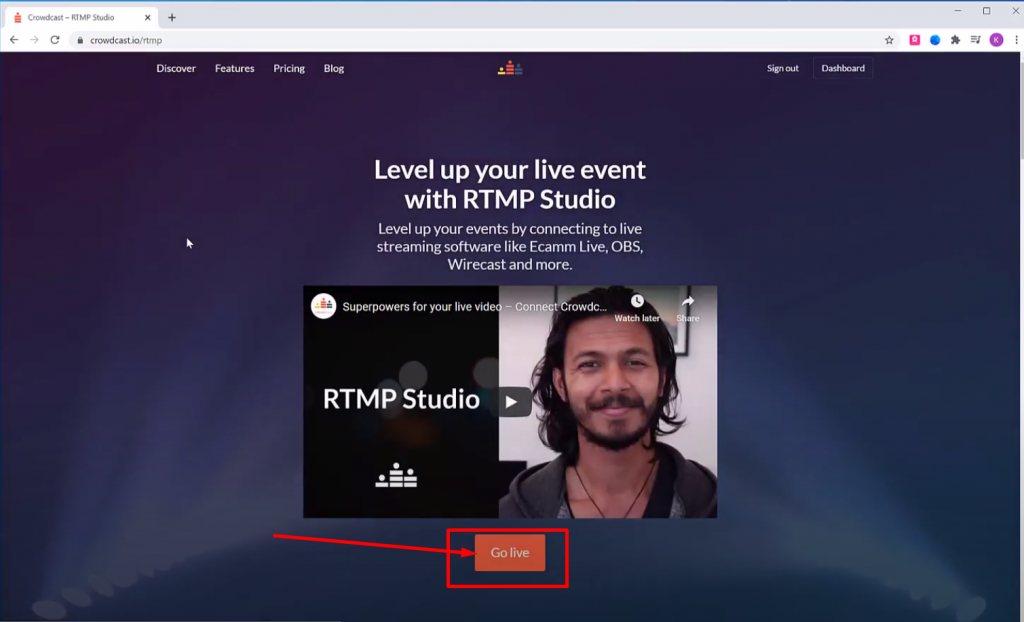Click the page vertical scrollbar
This screenshot has height=622, width=1024.
(x=1021, y=336)
